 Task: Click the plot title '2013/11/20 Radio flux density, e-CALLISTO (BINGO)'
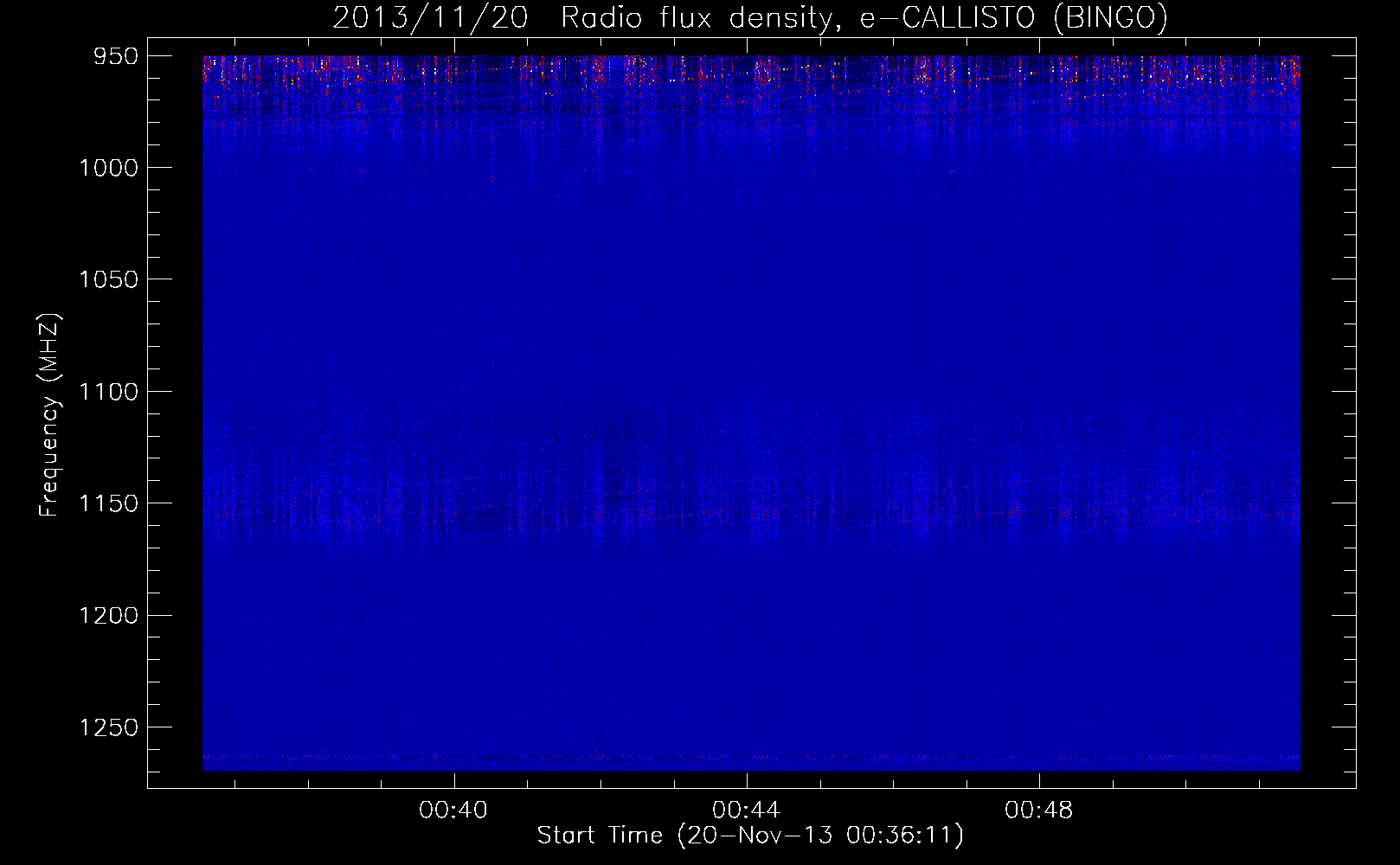pyautogui.click(x=750, y=17)
